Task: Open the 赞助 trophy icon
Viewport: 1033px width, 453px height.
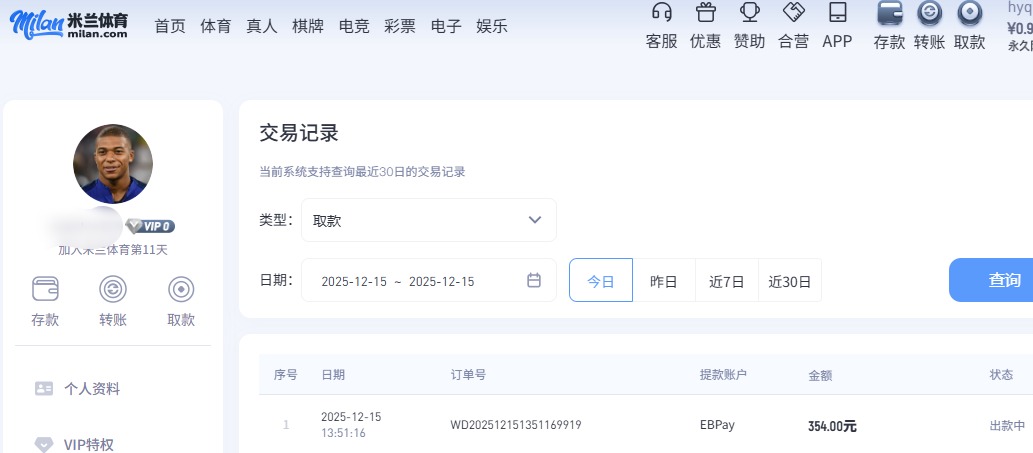Action: coord(749,11)
